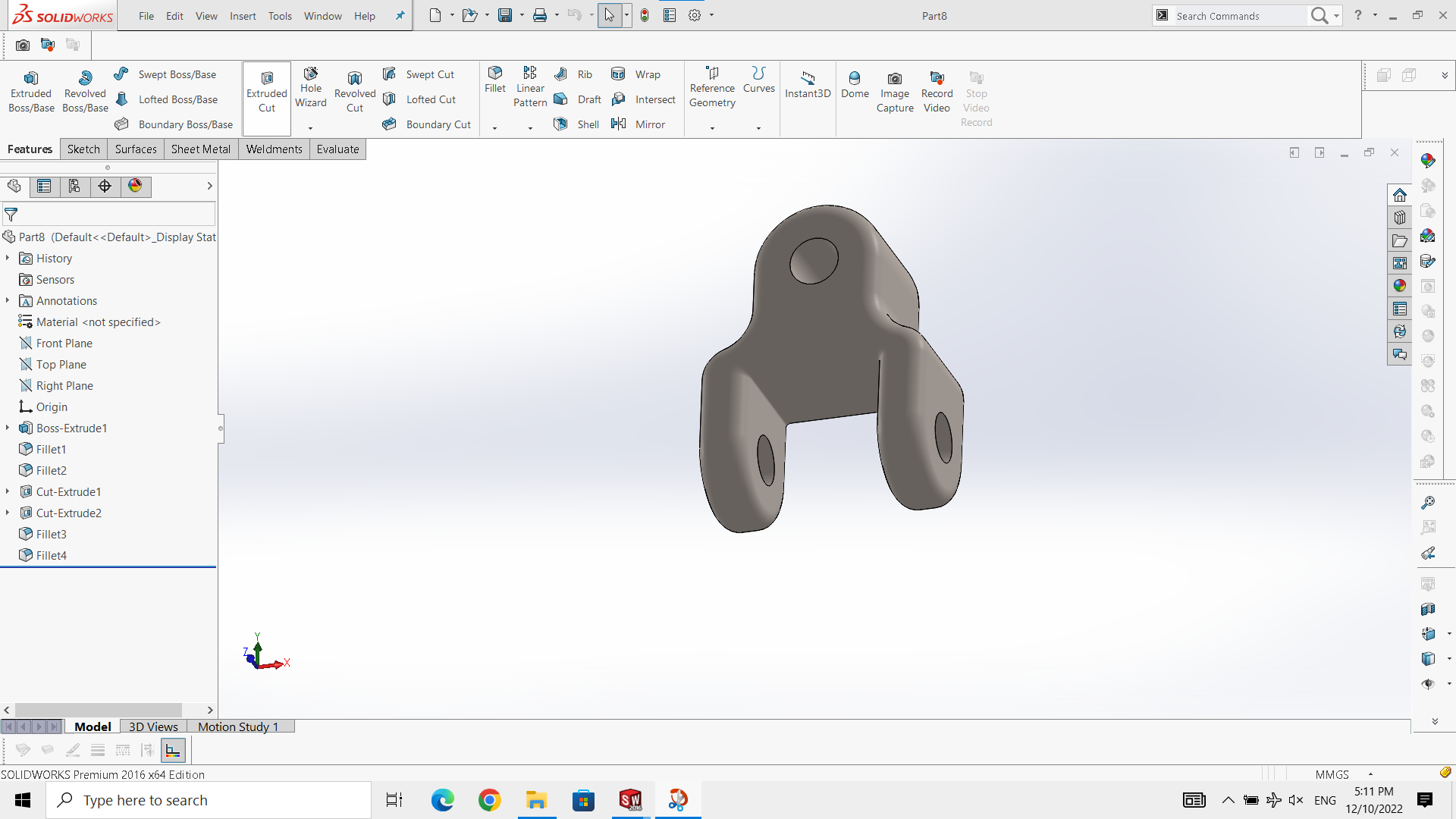Click the Dome feature tool

(855, 85)
